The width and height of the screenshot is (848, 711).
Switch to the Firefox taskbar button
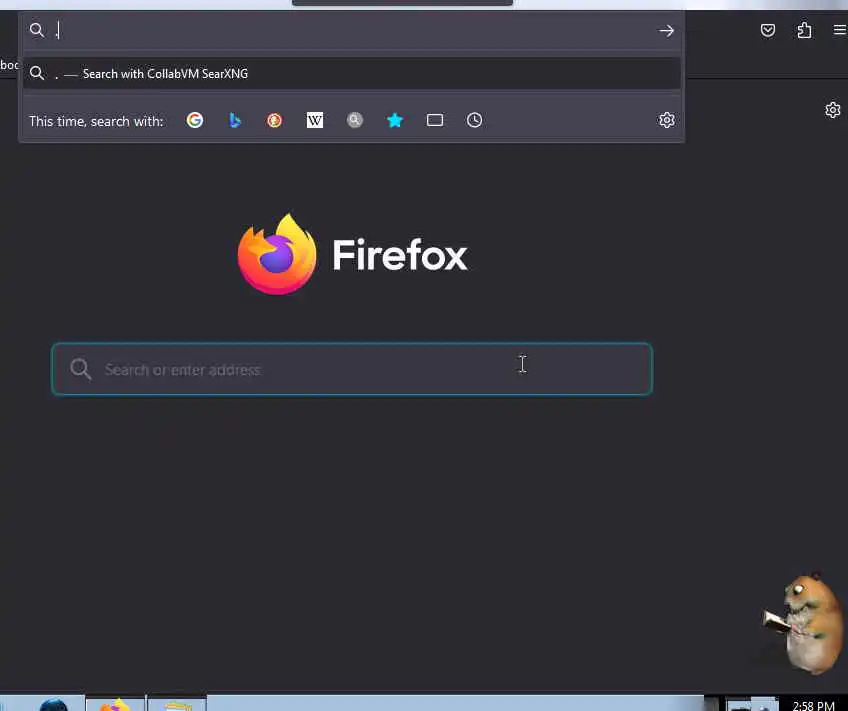(x=115, y=704)
